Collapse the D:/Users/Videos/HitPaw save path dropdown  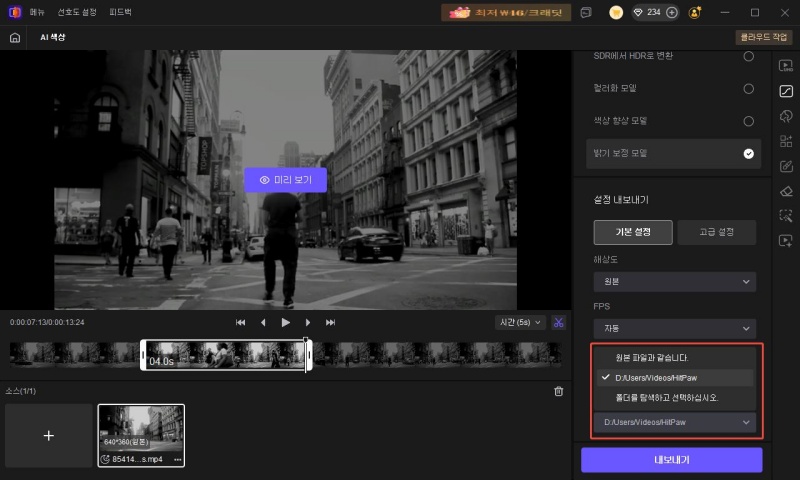point(674,422)
